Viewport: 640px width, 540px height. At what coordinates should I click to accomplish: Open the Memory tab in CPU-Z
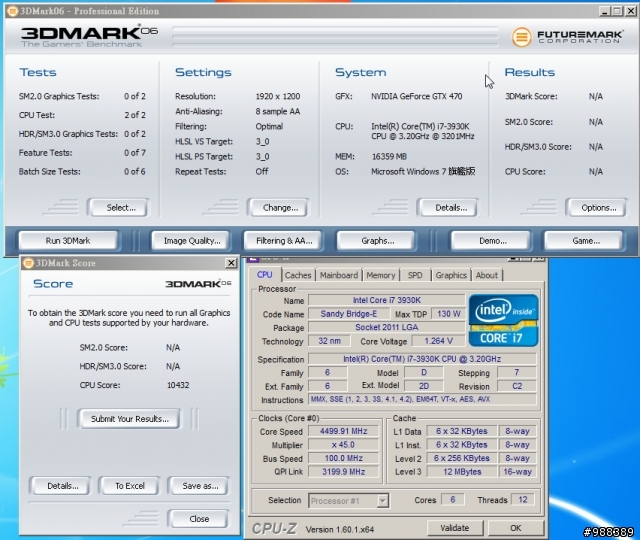click(x=380, y=275)
